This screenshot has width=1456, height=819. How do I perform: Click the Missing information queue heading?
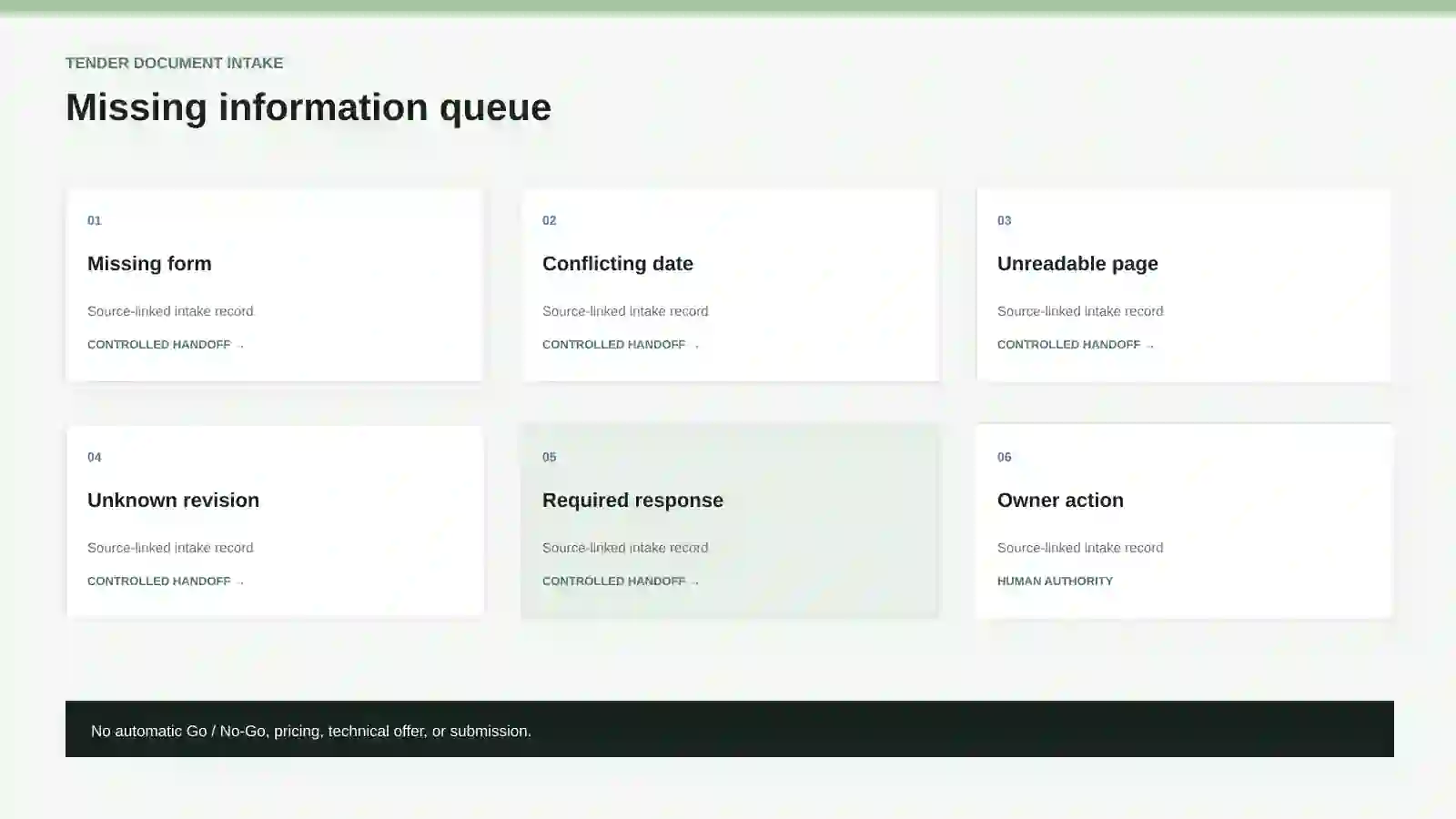pos(308,107)
